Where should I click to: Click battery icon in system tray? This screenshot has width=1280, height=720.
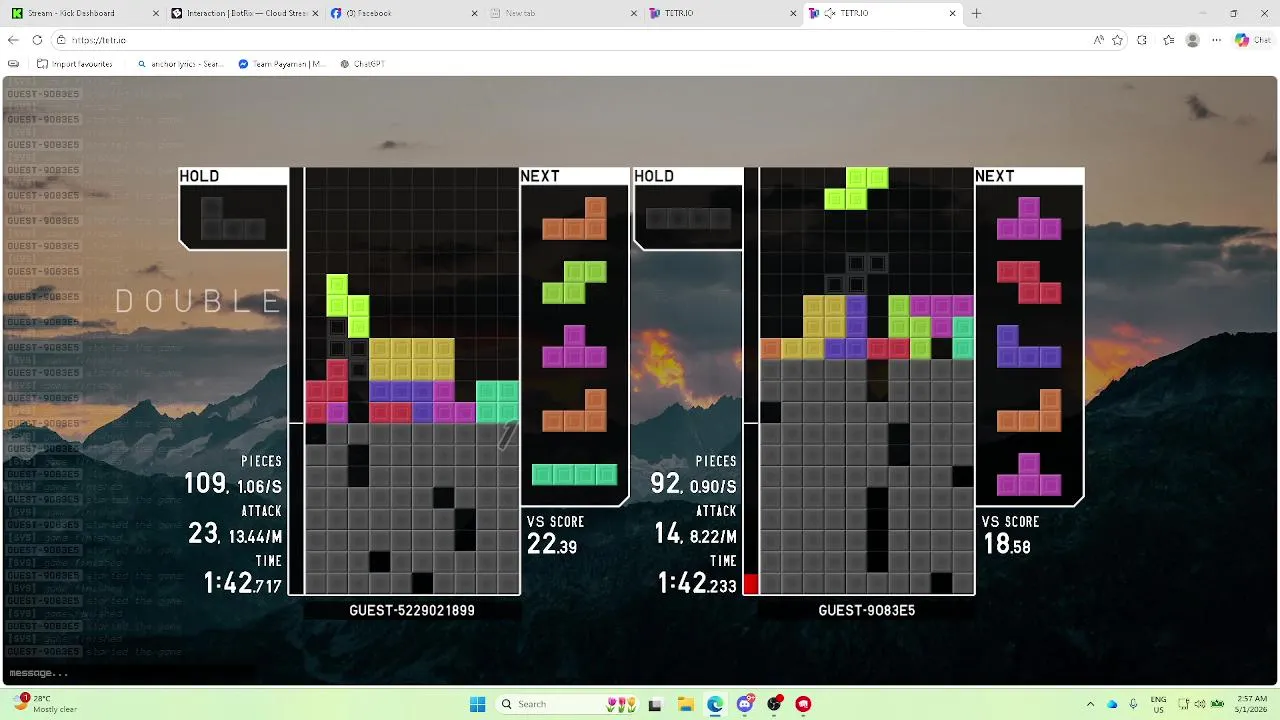(x=1219, y=704)
